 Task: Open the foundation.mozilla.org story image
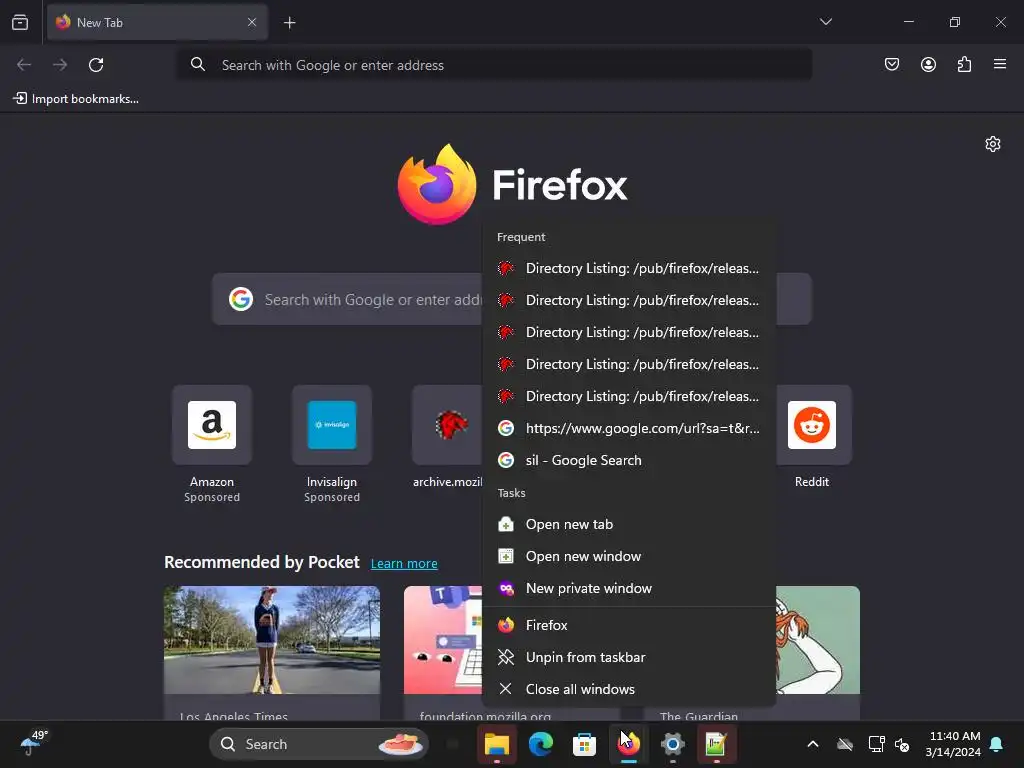(443, 640)
